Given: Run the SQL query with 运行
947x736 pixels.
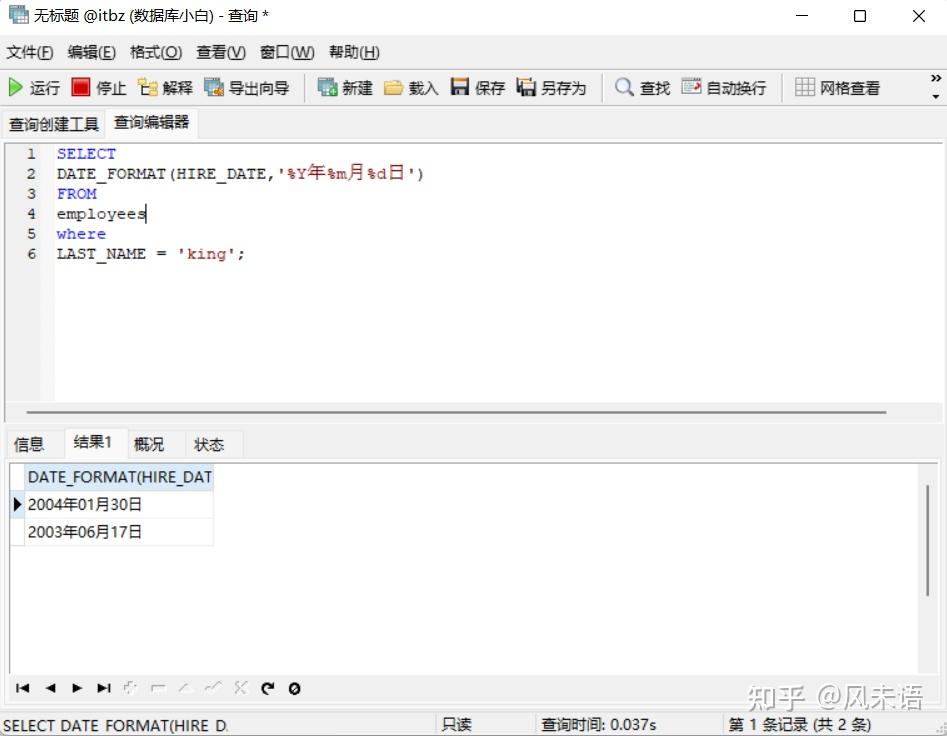Looking at the screenshot, I should click(34, 87).
